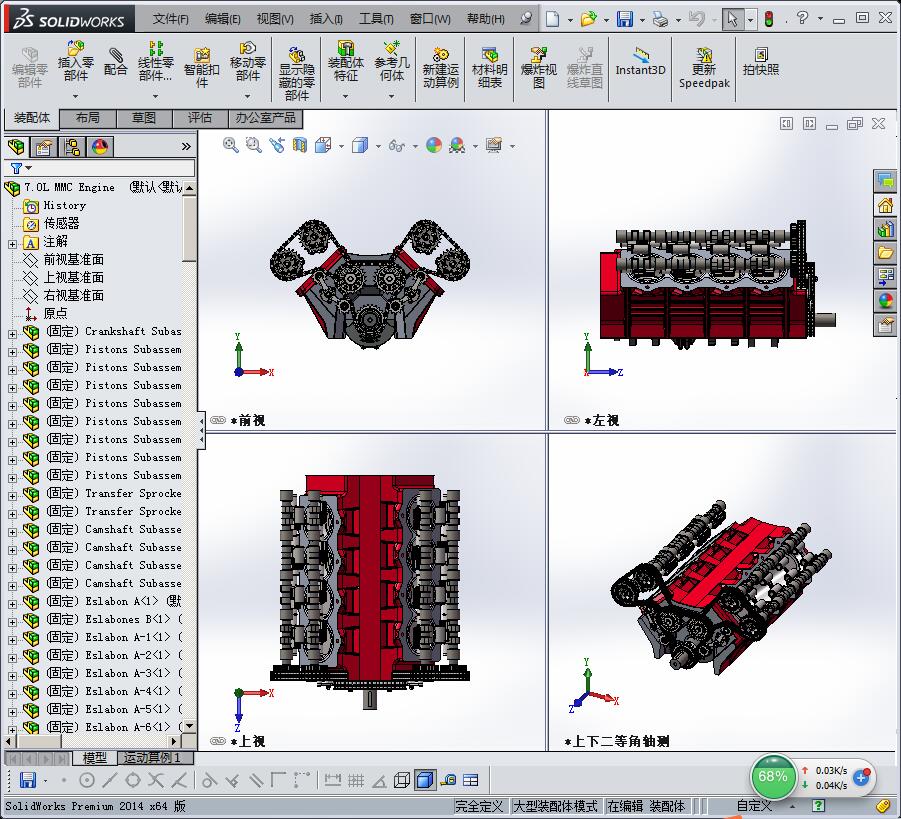Open the 工具(T) menu
The width and height of the screenshot is (901, 819).
[x=376, y=19]
